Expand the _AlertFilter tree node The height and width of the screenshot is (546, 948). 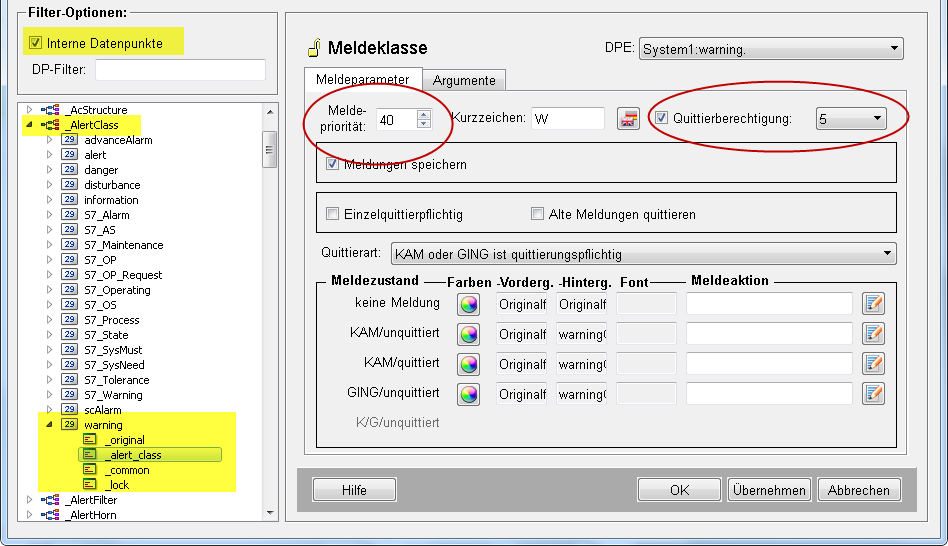(x=30, y=500)
